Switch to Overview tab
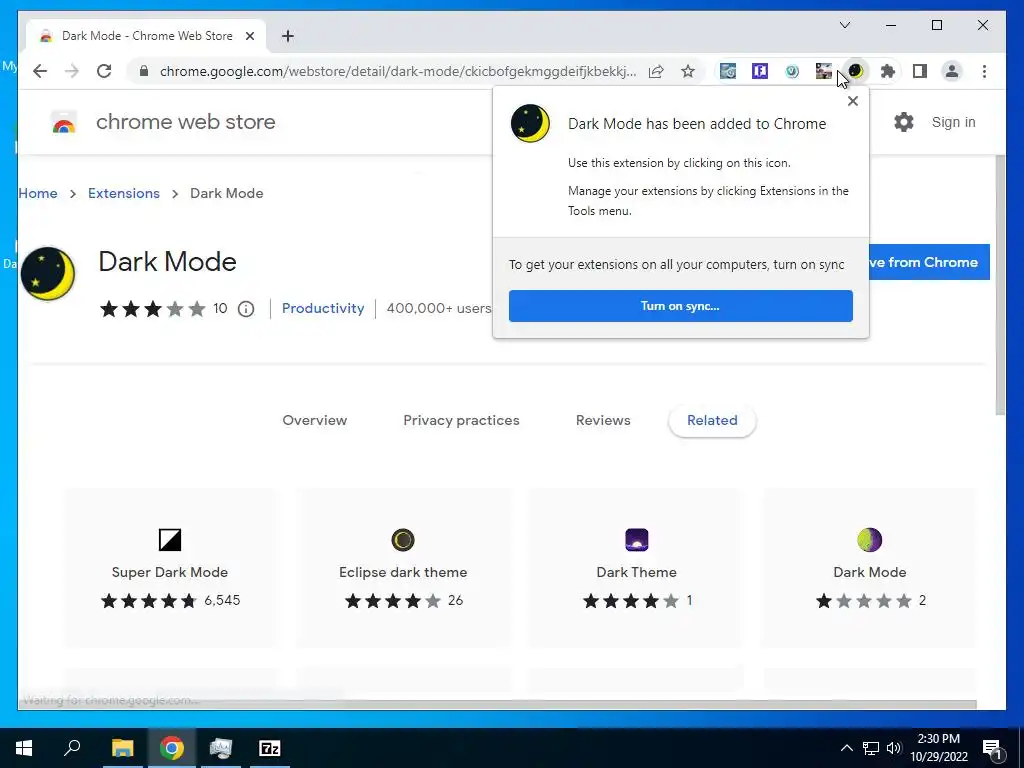This screenshot has height=768, width=1024. click(315, 421)
